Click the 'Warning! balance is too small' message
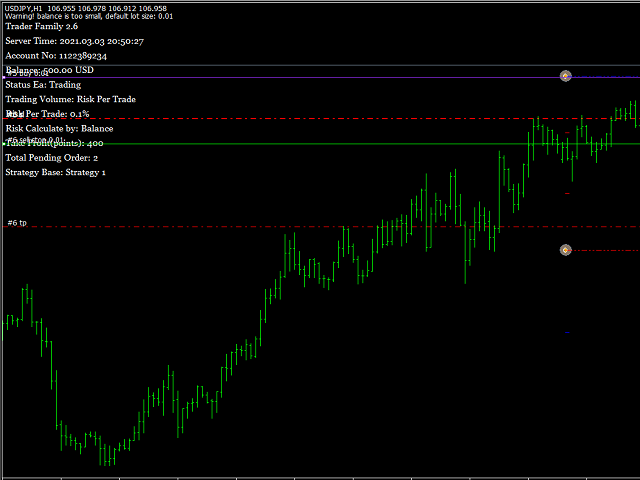 coord(89,16)
